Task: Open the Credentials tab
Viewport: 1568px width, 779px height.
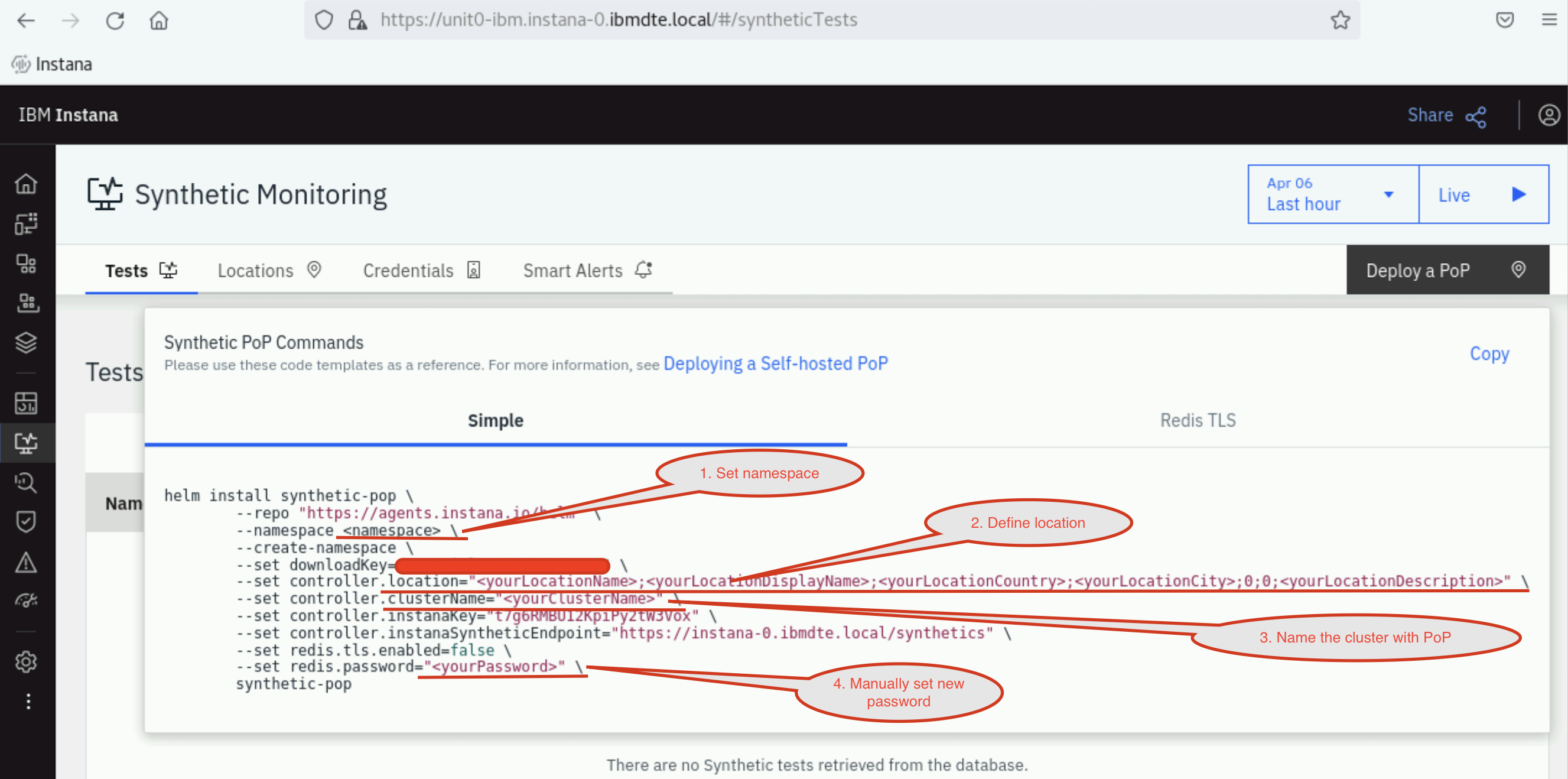Action: point(422,270)
